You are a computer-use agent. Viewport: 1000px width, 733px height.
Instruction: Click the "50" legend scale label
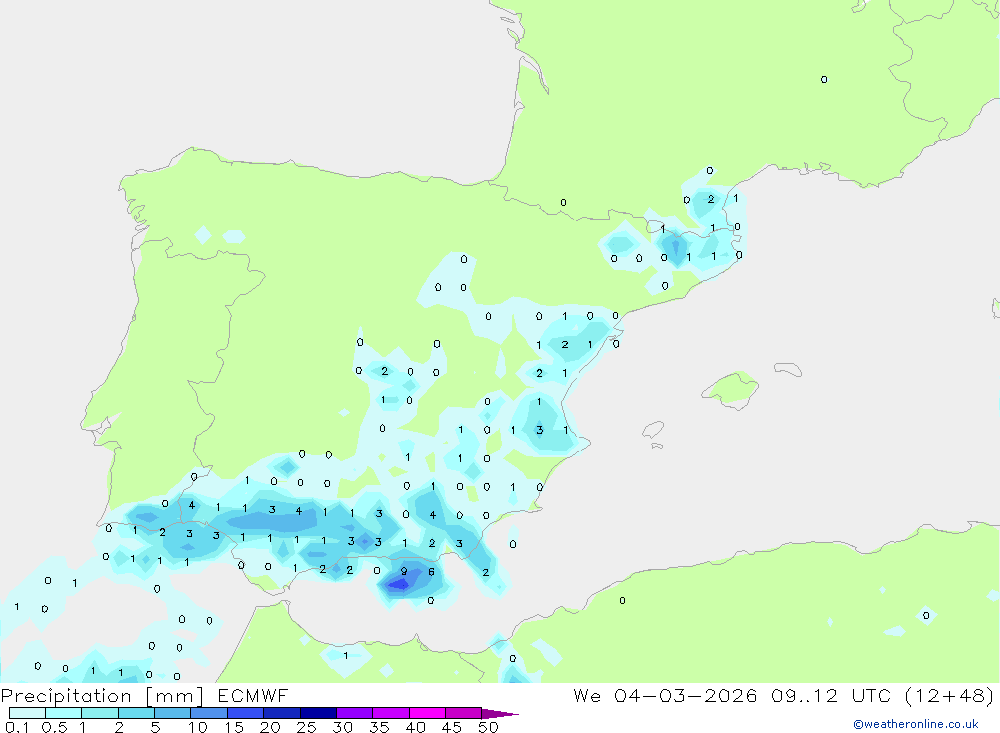pyautogui.click(x=489, y=727)
